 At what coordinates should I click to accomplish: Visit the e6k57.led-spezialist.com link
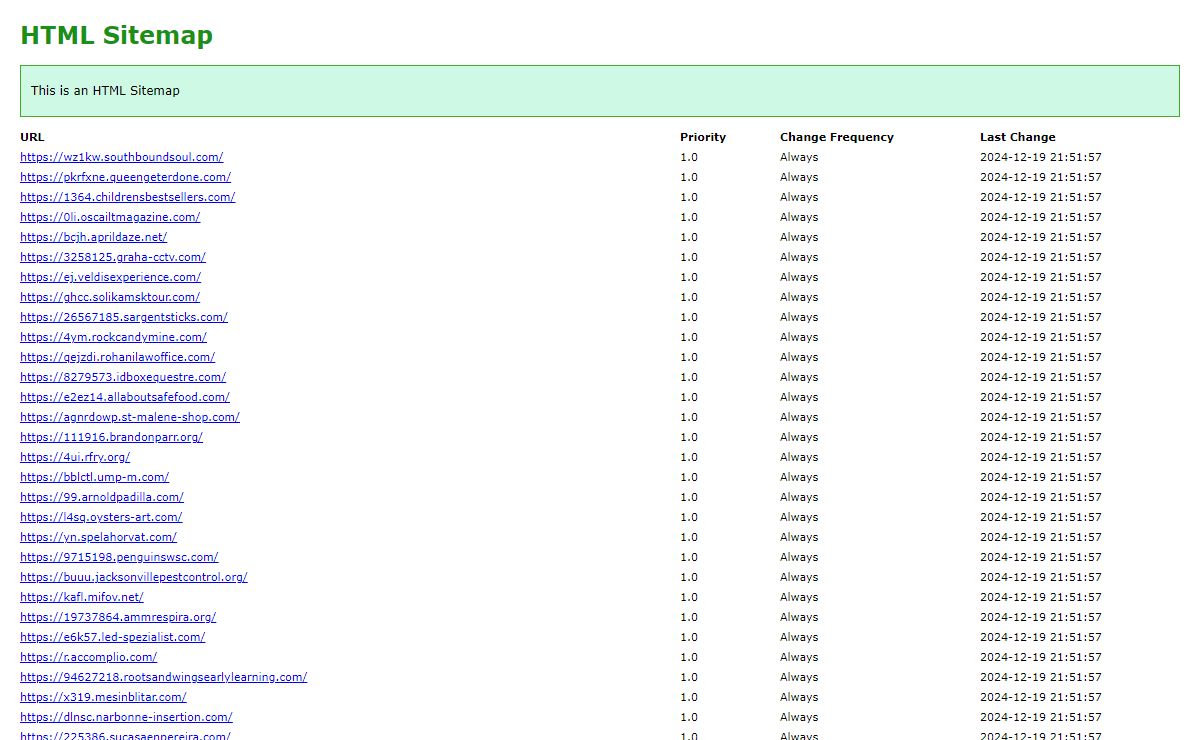[112, 637]
